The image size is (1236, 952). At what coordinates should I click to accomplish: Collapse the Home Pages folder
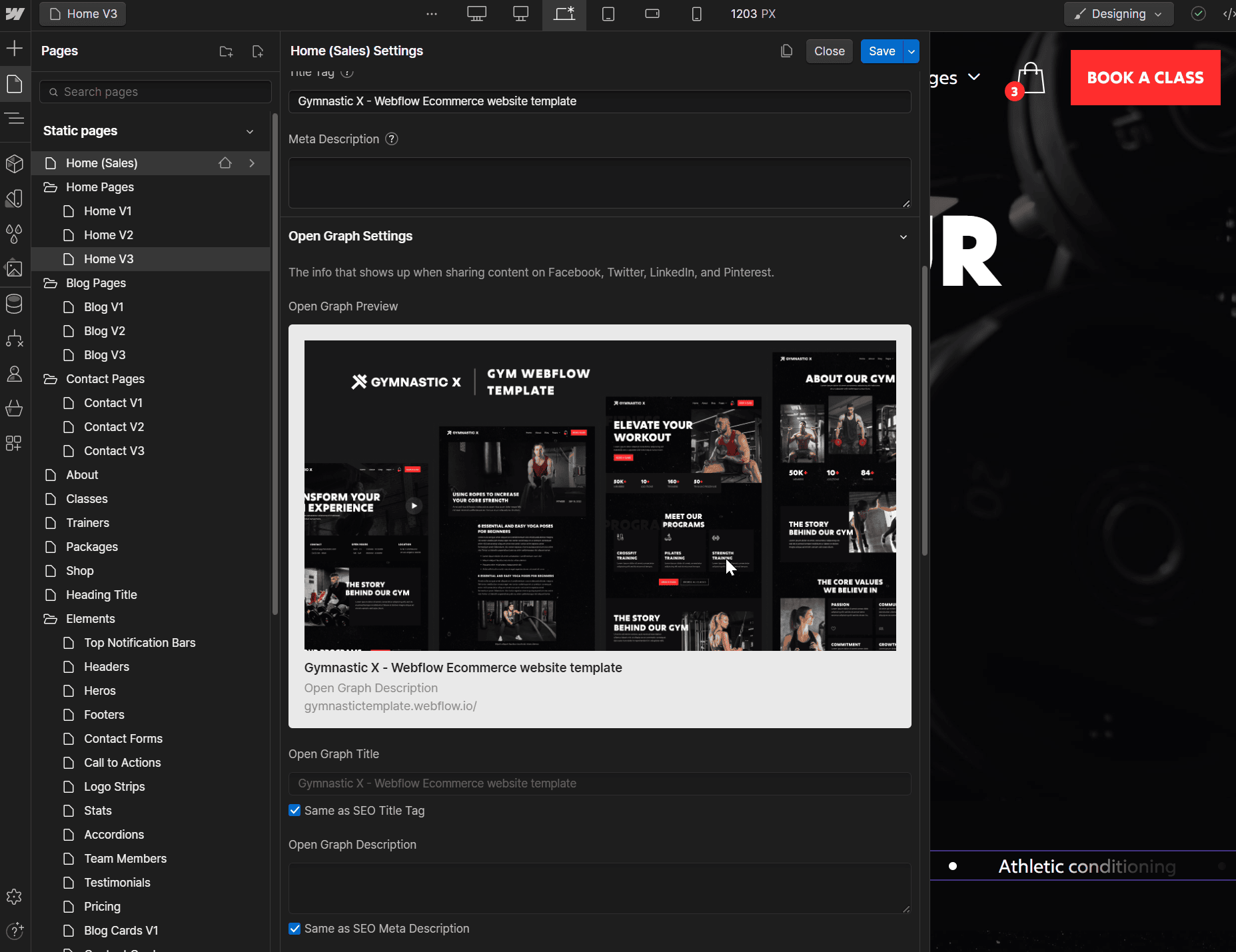50,187
